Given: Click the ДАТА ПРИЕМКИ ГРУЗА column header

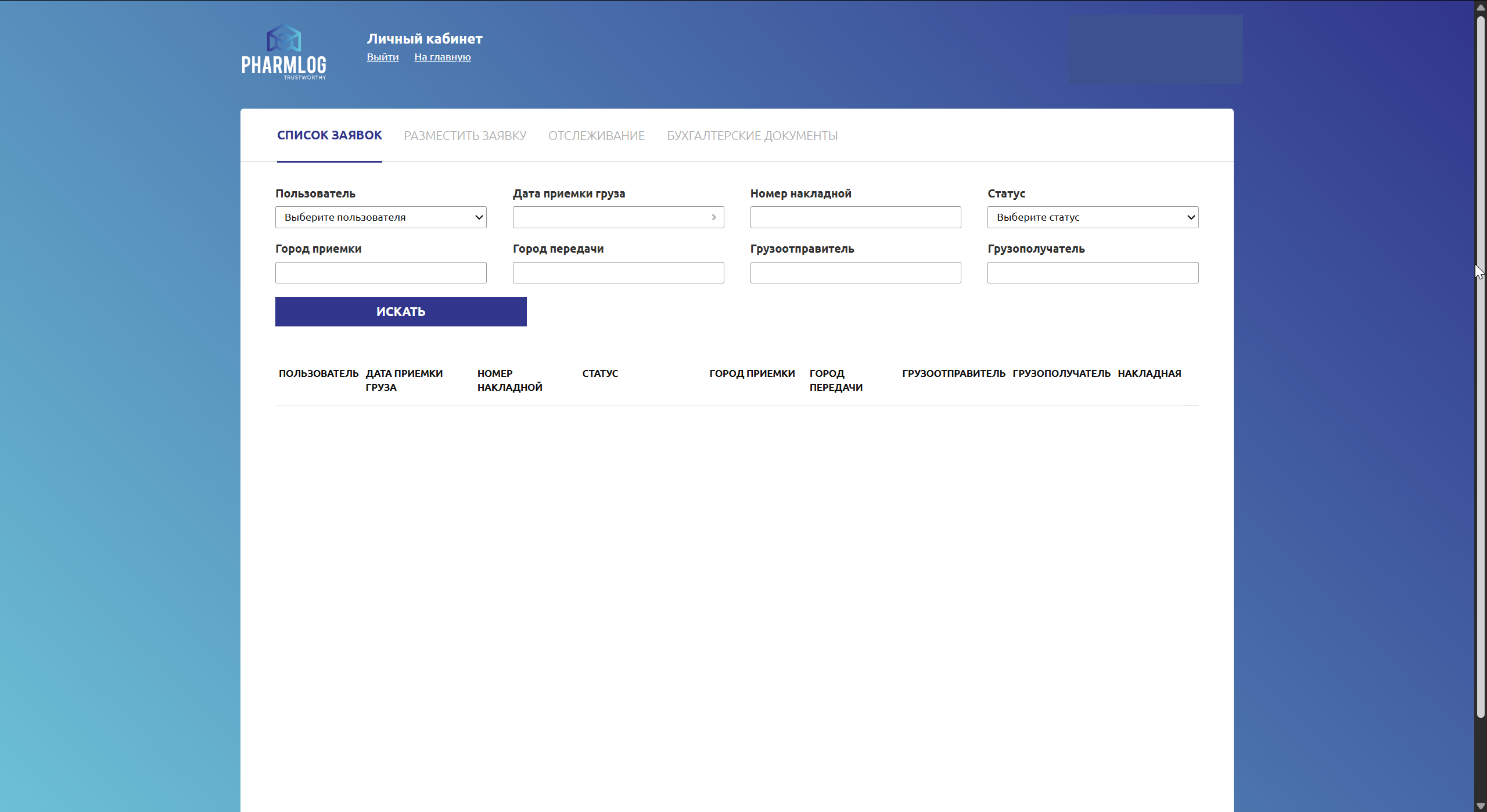Looking at the screenshot, I should 404,380.
